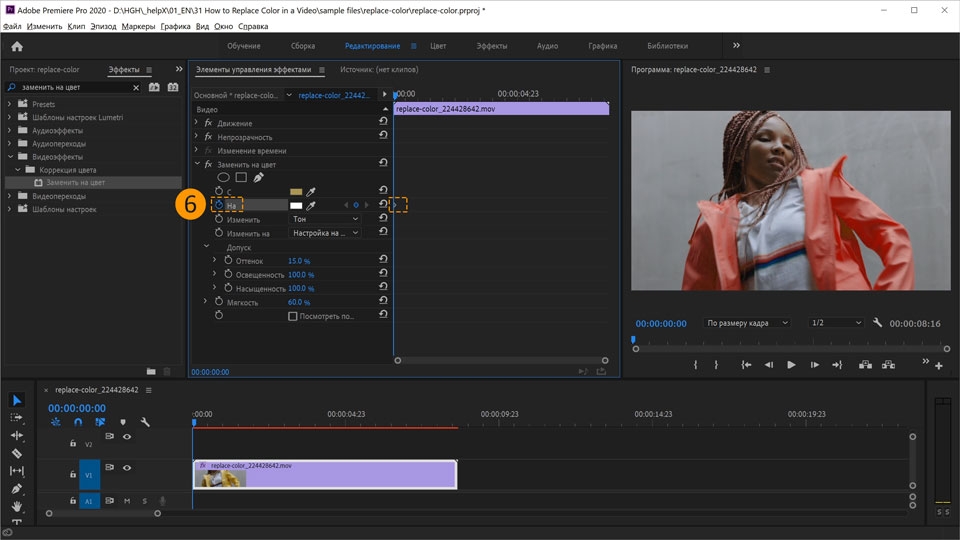
Task: Open the По размеру кадра zoom dropdown
Action: [x=747, y=323]
